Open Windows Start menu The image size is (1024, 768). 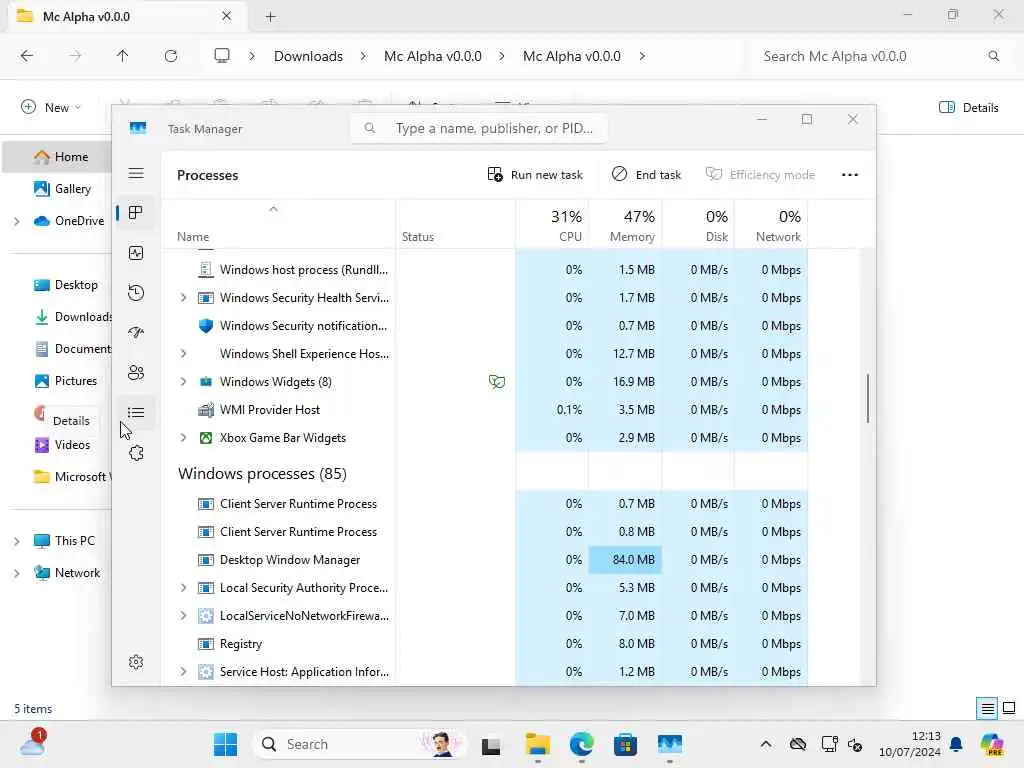click(x=226, y=744)
